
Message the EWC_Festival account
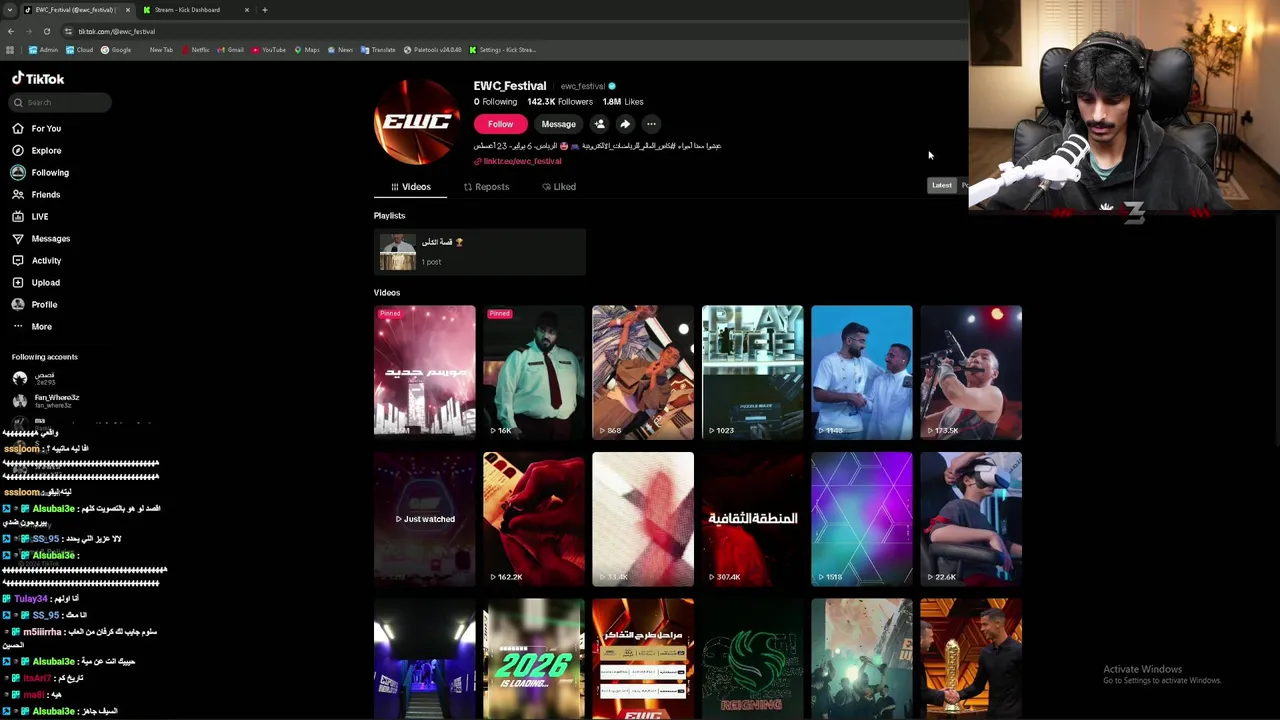(x=558, y=124)
